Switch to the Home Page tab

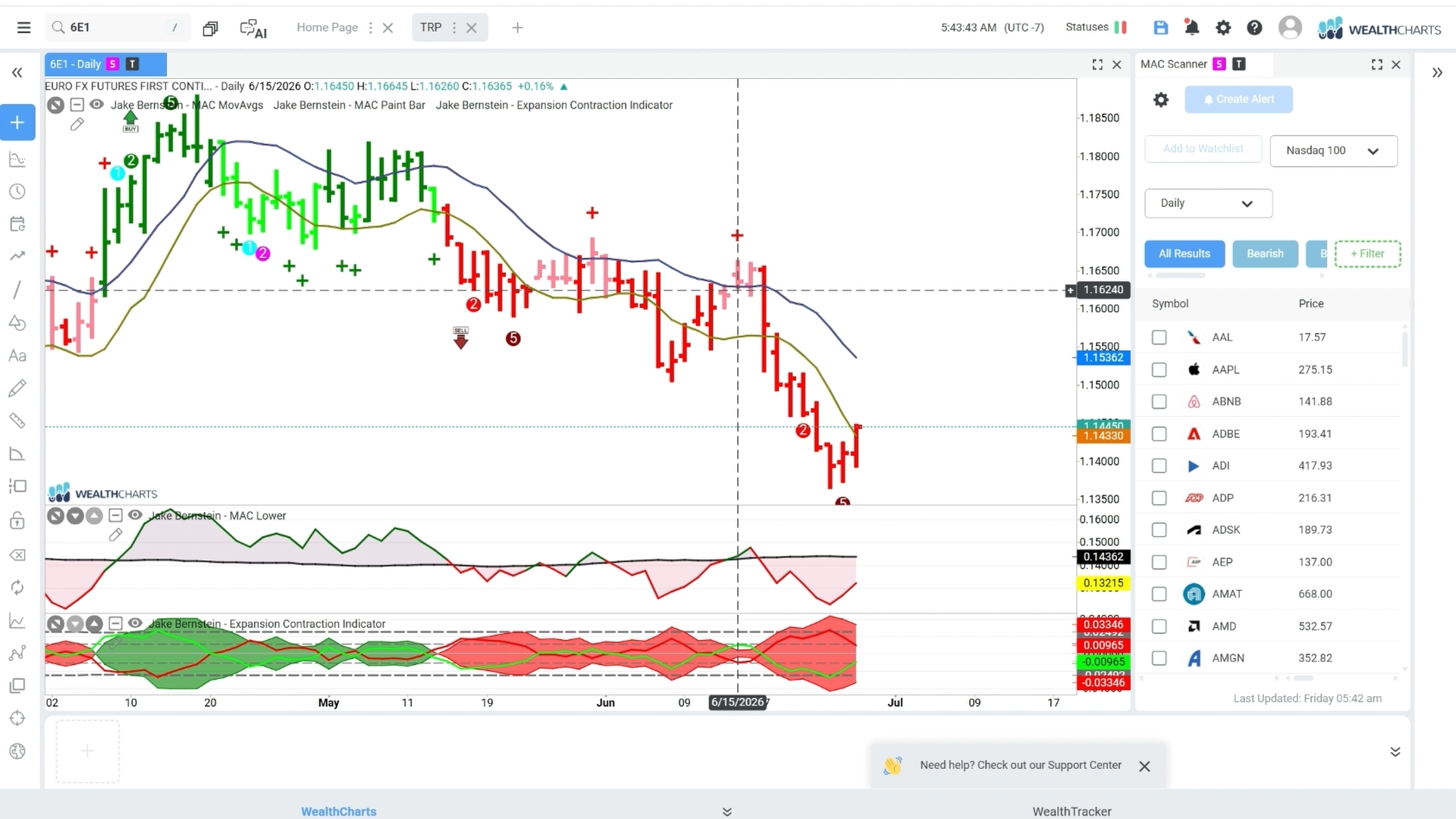pos(327,27)
